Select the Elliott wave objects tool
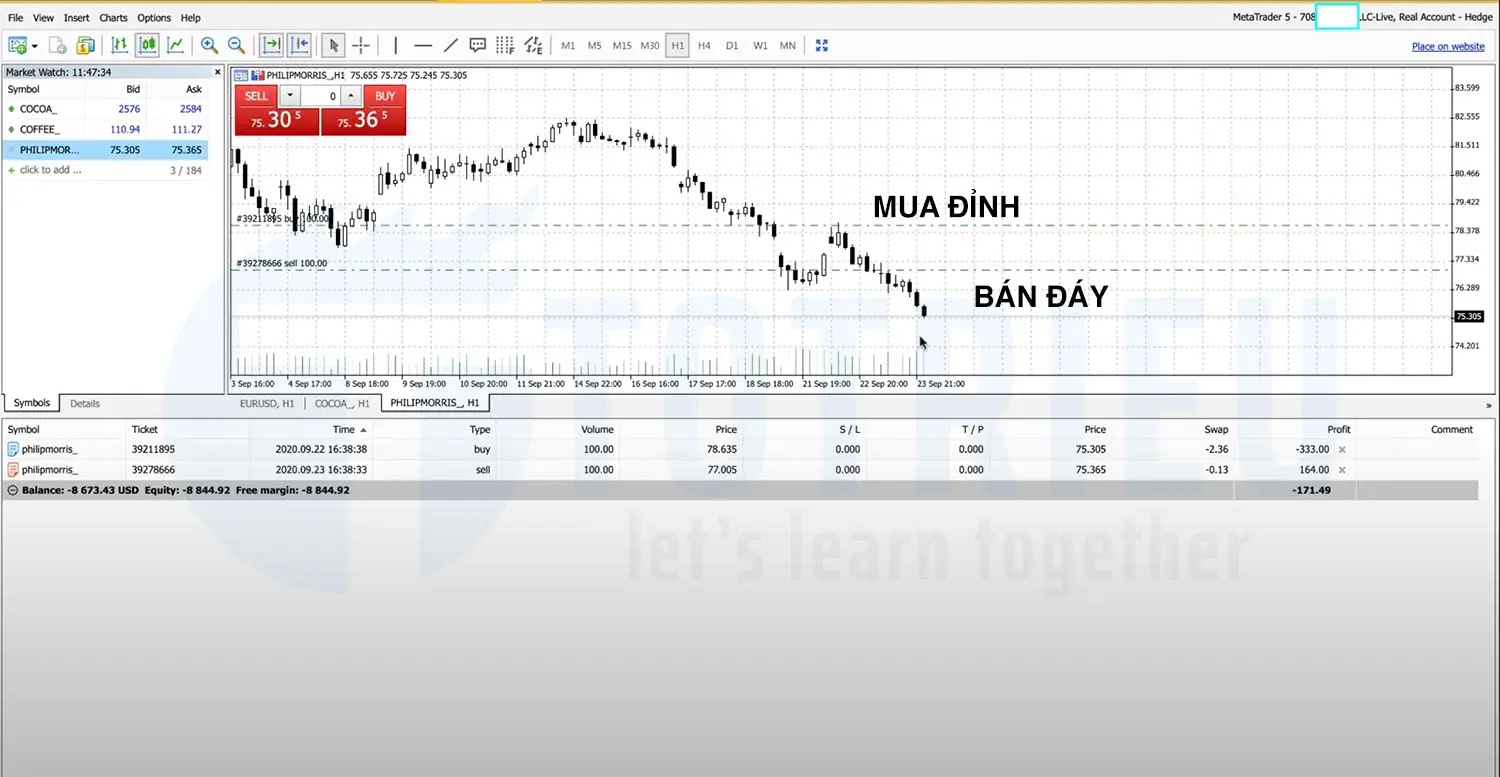The height and width of the screenshot is (777, 1500). (x=533, y=45)
